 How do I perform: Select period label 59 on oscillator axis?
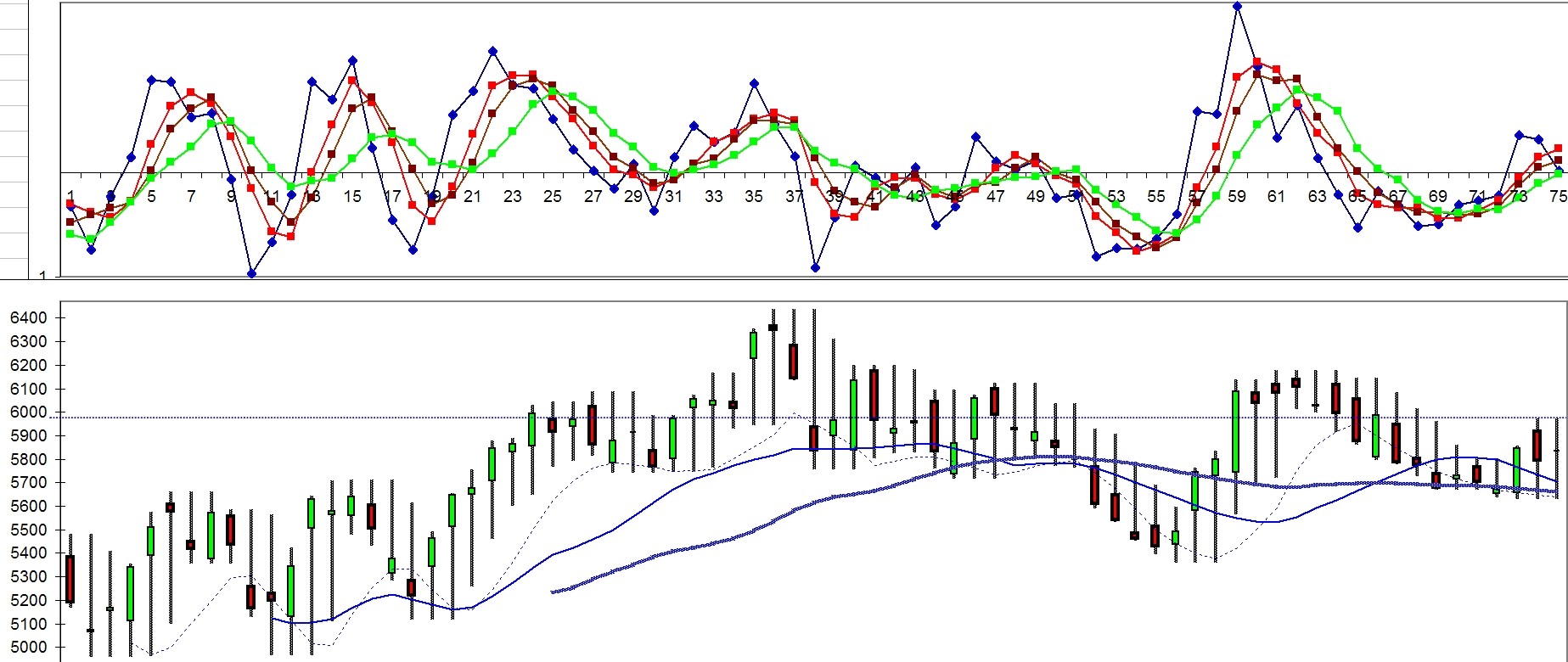point(1237,197)
